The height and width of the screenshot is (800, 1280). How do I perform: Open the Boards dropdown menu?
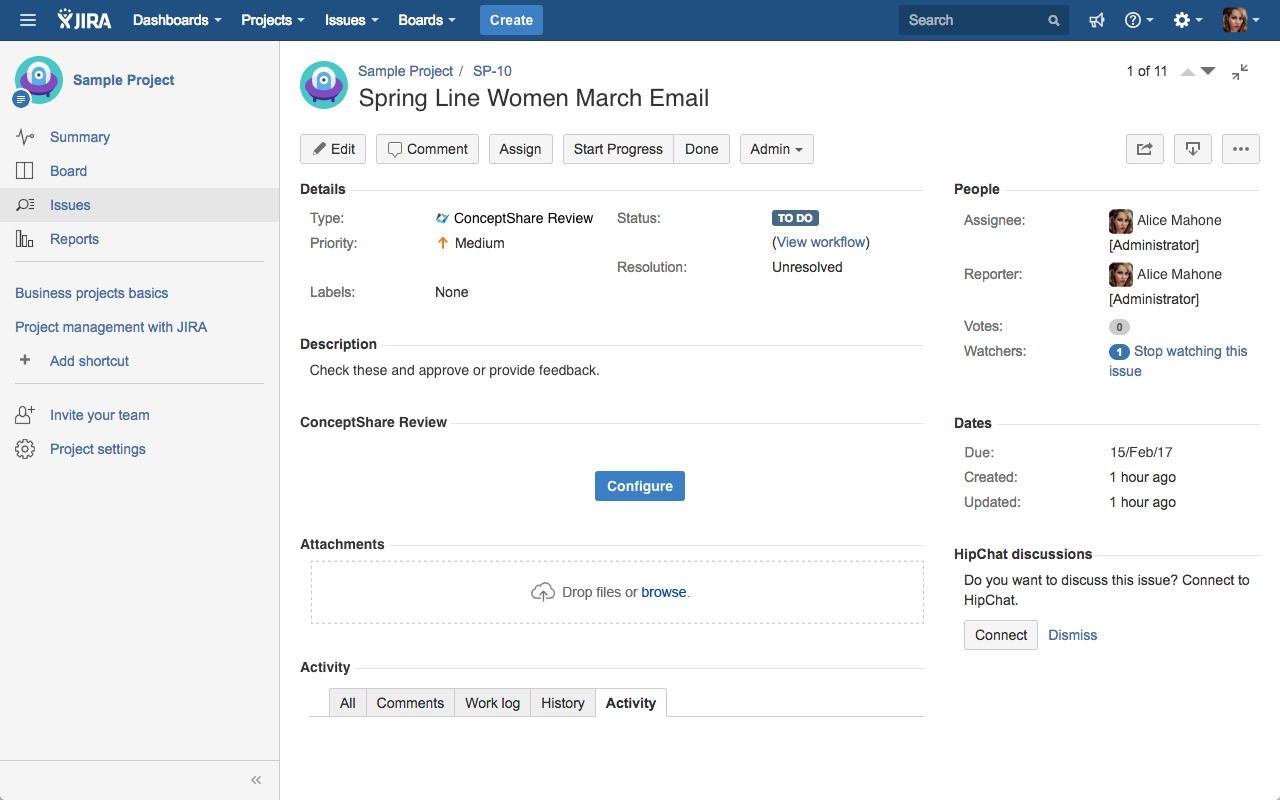point(426,20)
